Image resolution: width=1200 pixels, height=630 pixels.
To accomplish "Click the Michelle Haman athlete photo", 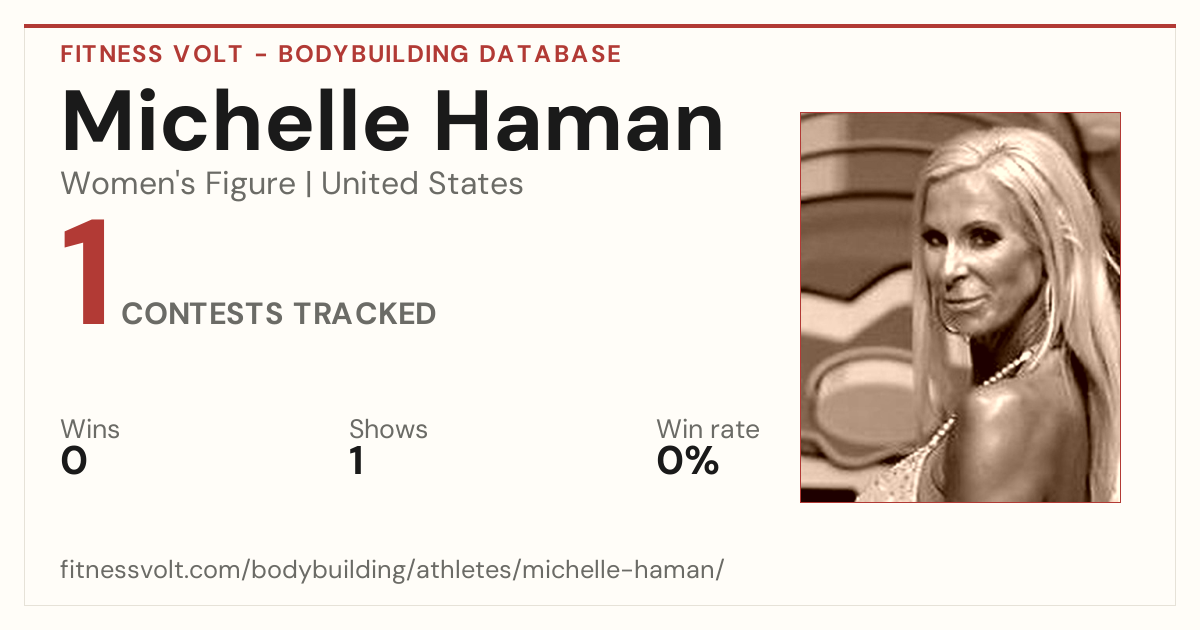I will pyautogui.click(x=960, y=307).
